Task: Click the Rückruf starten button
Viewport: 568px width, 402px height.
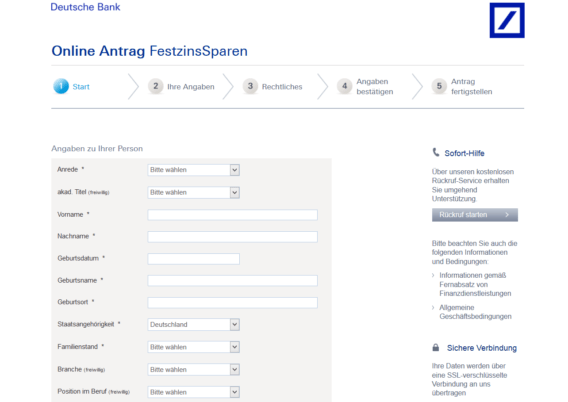Action: coord(475,215)
